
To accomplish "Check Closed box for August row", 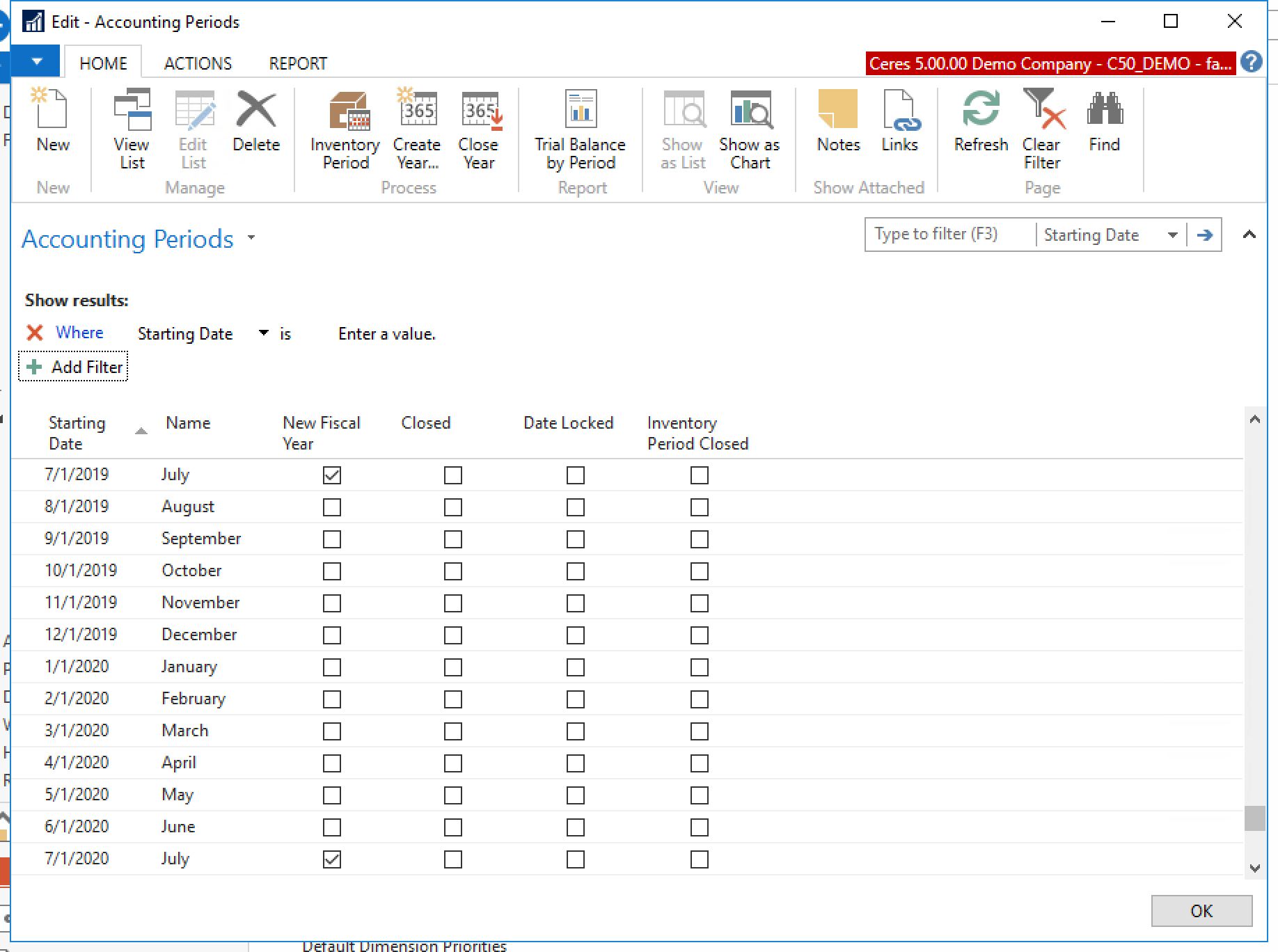I will (x=453, y=507).
